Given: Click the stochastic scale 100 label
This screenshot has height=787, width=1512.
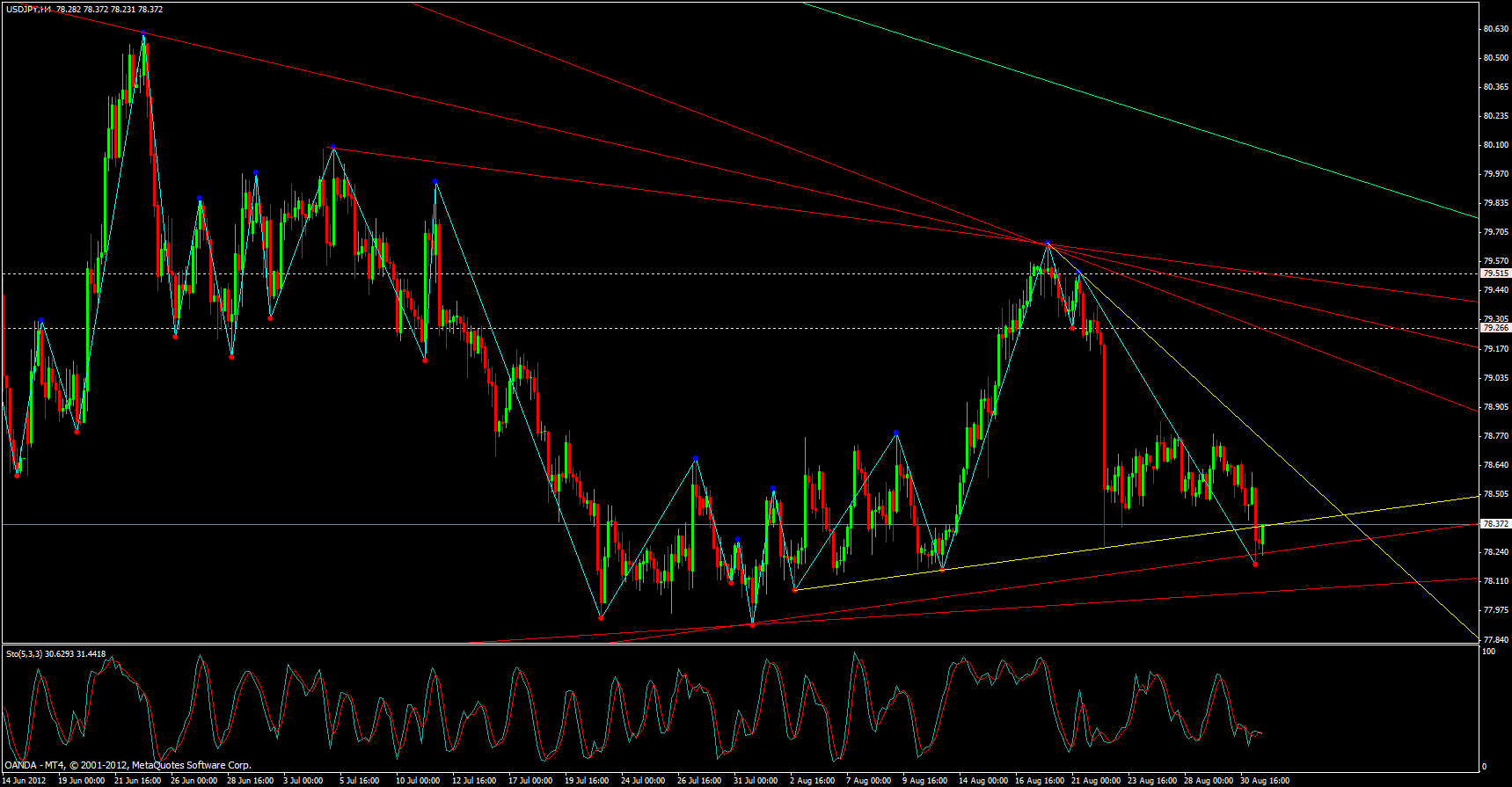Looking at the screenshot, I should 1489,652.
